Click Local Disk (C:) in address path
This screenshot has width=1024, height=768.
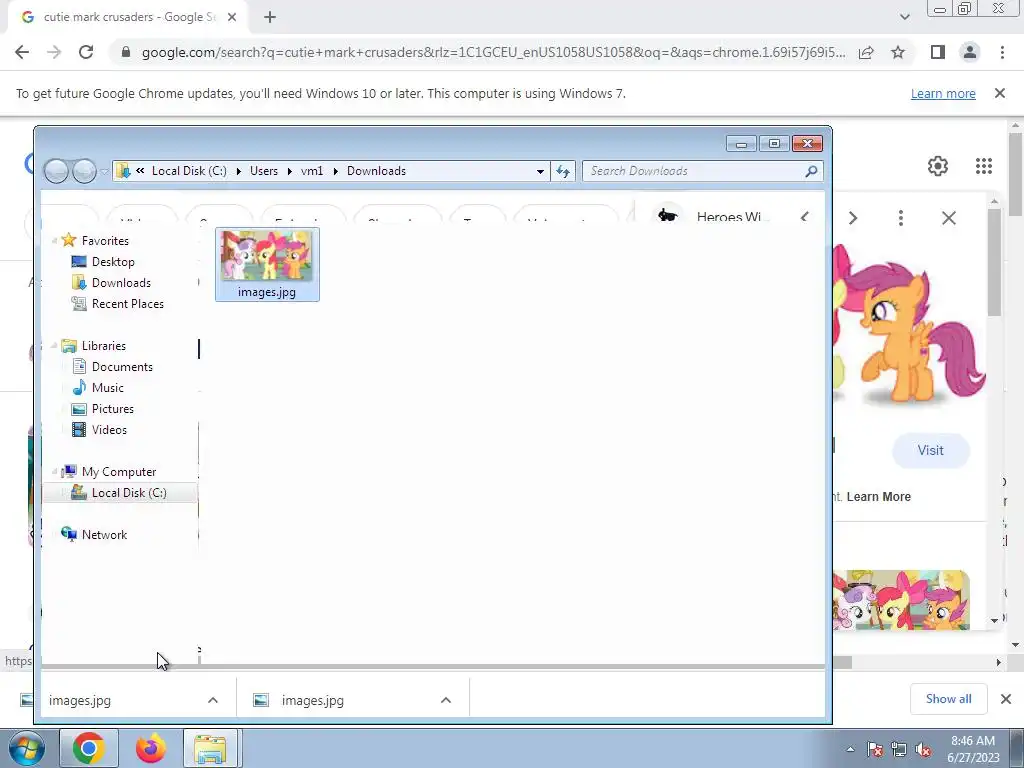(x=189, y=171)
